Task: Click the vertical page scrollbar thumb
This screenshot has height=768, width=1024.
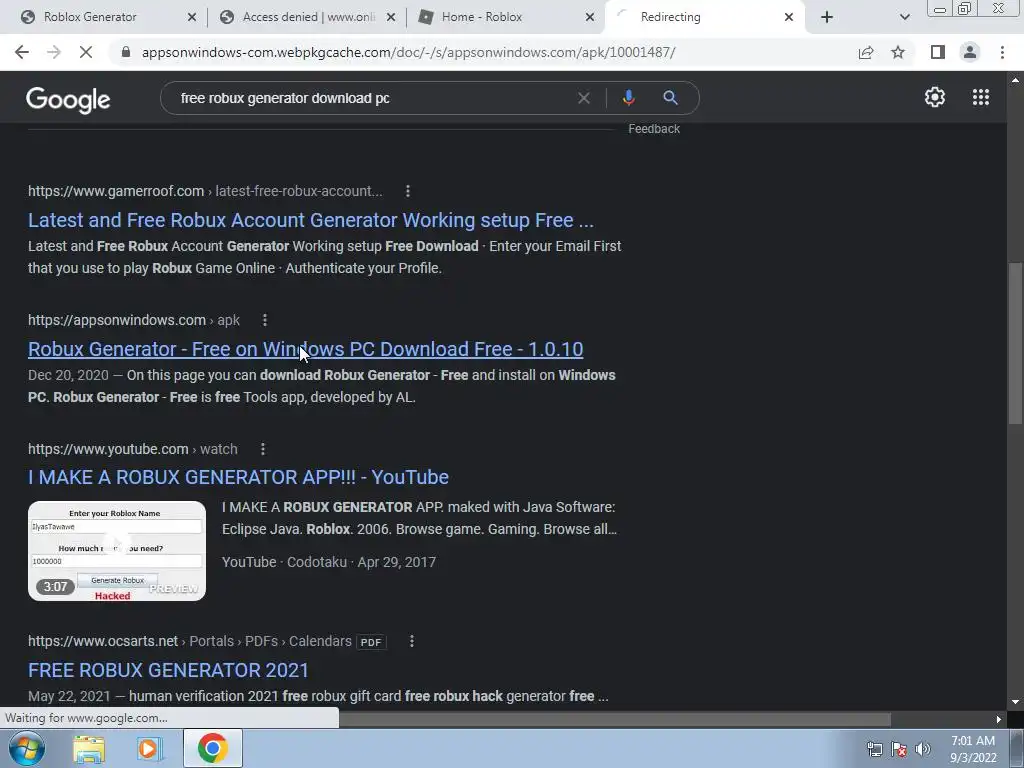Action: (1015, 343)
